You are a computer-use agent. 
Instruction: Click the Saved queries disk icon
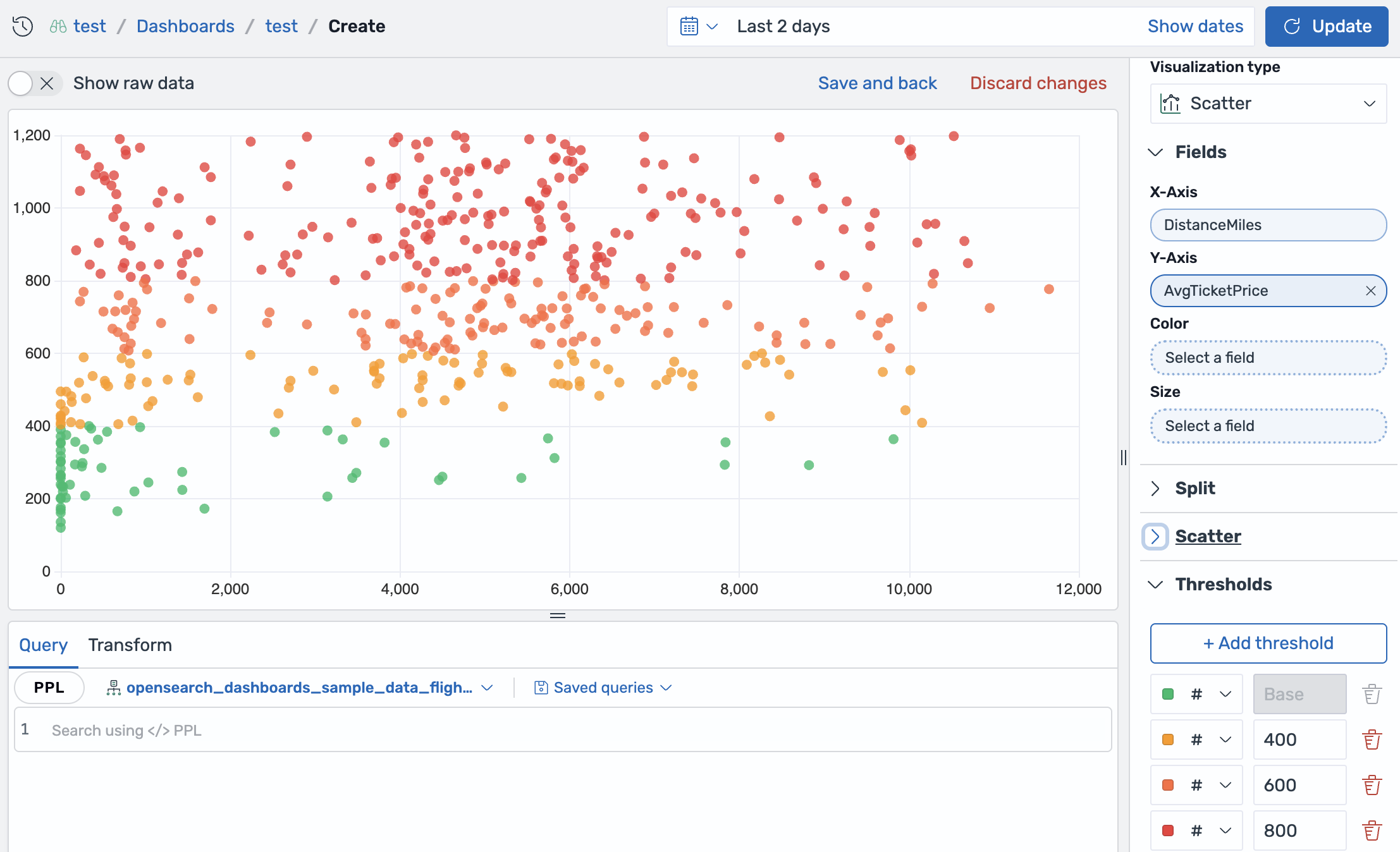(541, 688)
